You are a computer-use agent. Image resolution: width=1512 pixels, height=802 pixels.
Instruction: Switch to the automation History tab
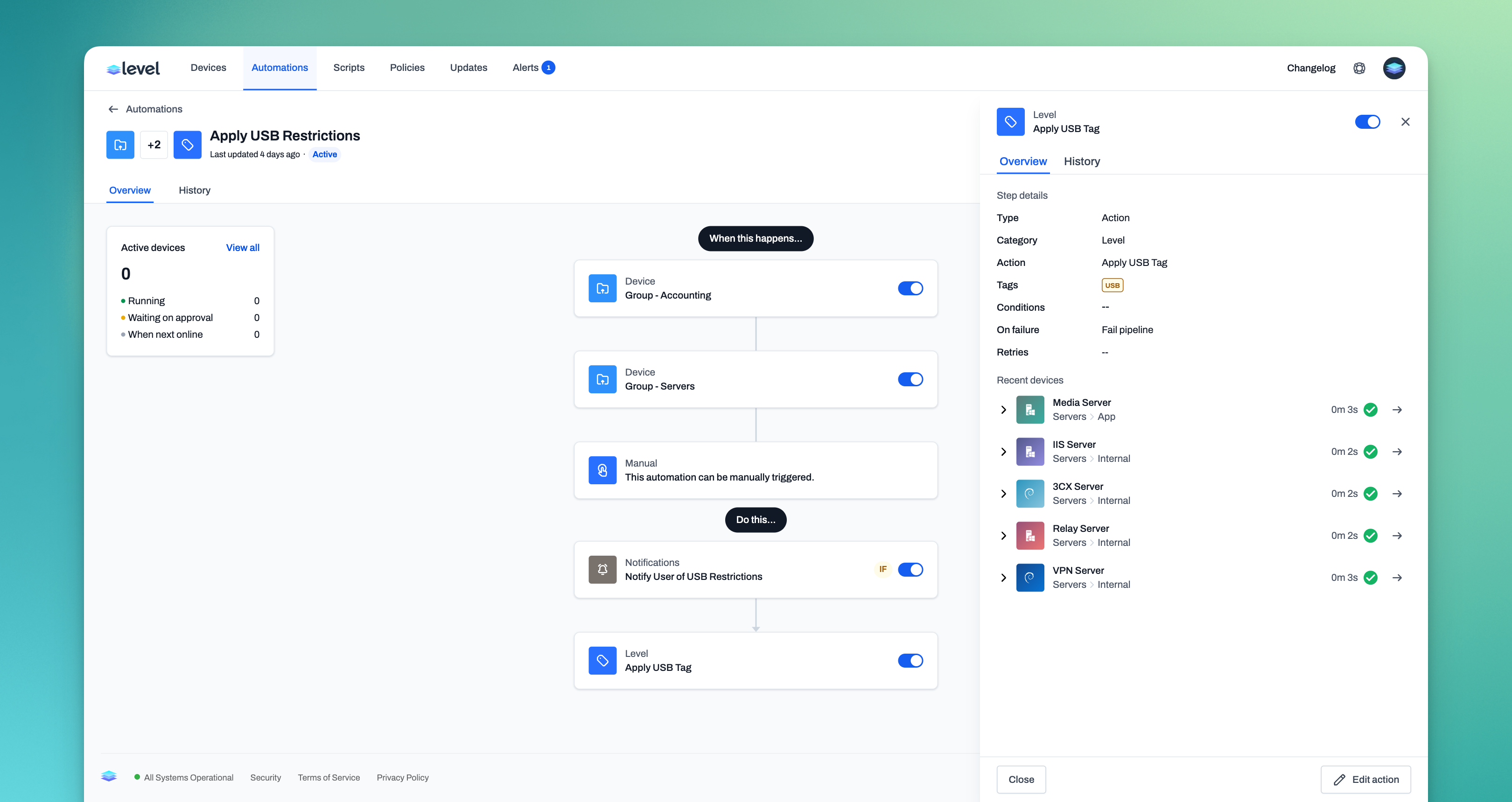click(194, 190)
